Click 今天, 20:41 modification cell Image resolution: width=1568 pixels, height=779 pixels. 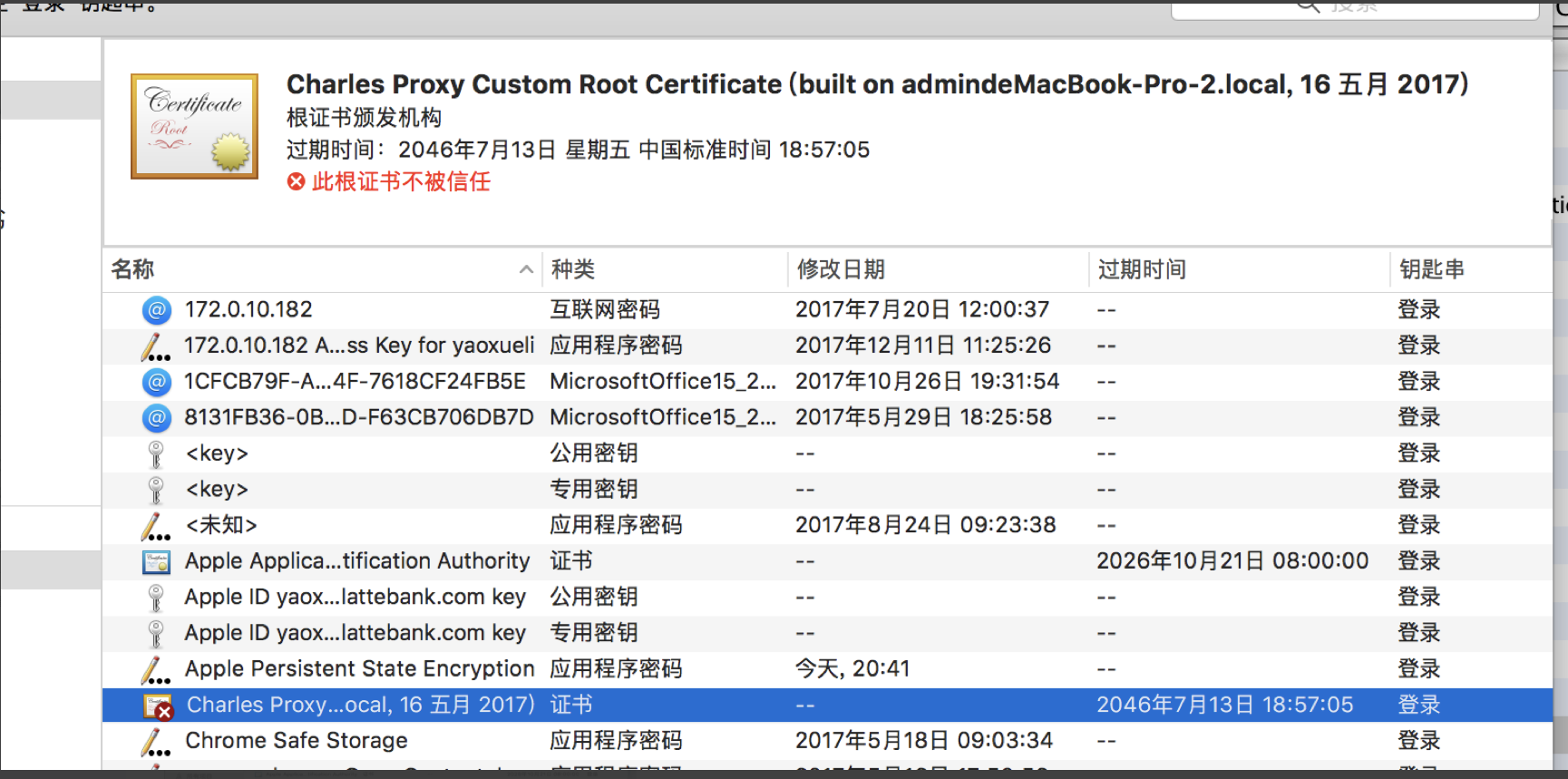852,668
